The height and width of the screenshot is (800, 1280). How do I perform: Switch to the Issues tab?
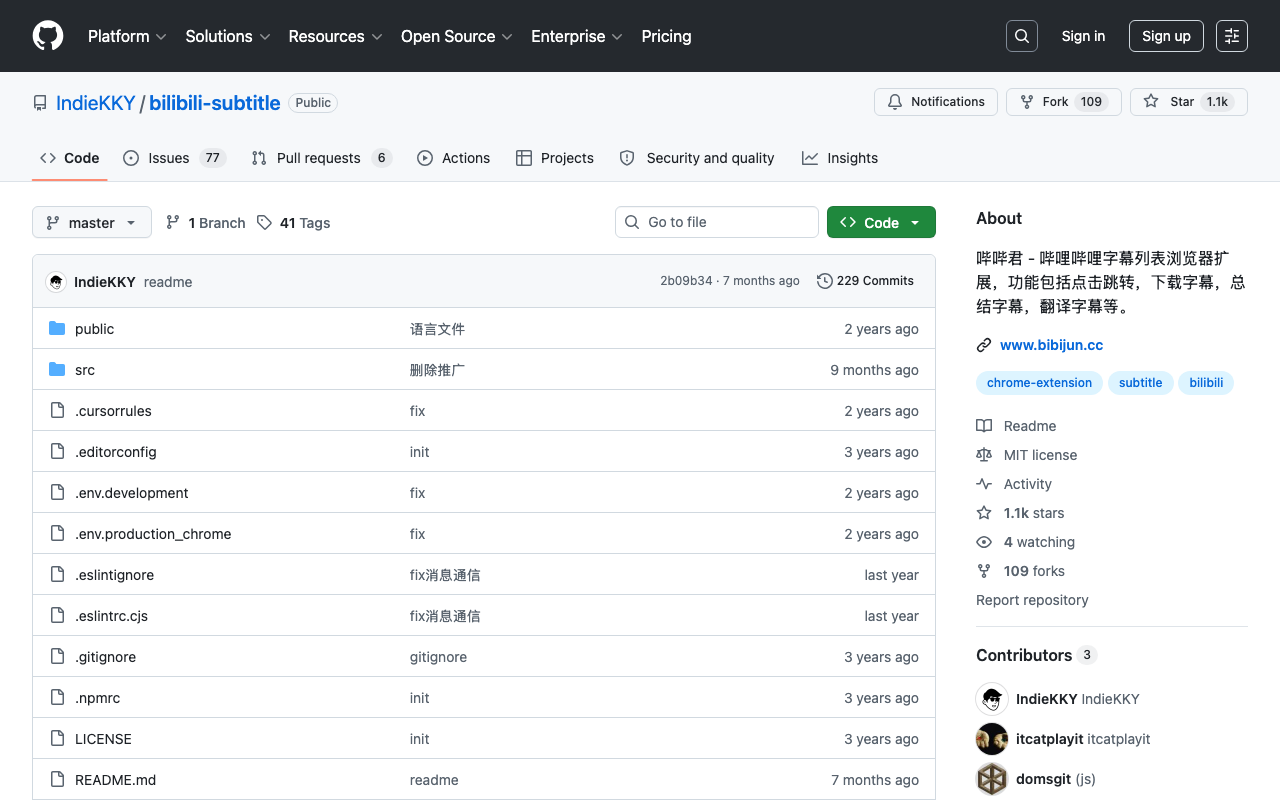[175, 158]
